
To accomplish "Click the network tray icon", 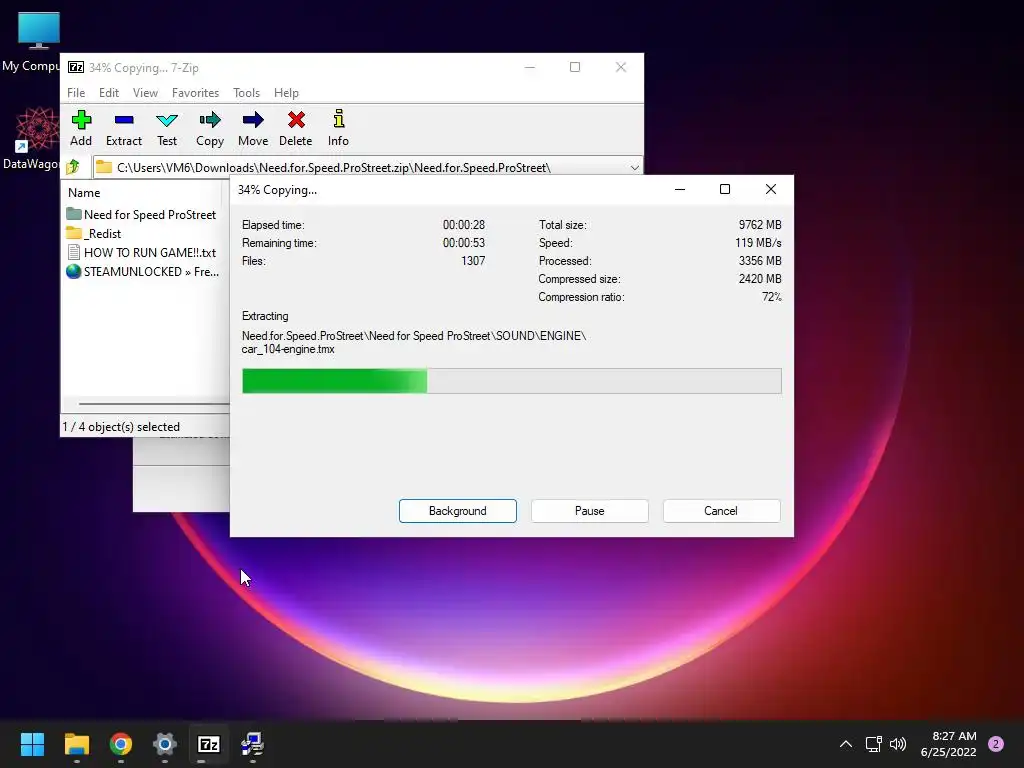I will (873, 744).
